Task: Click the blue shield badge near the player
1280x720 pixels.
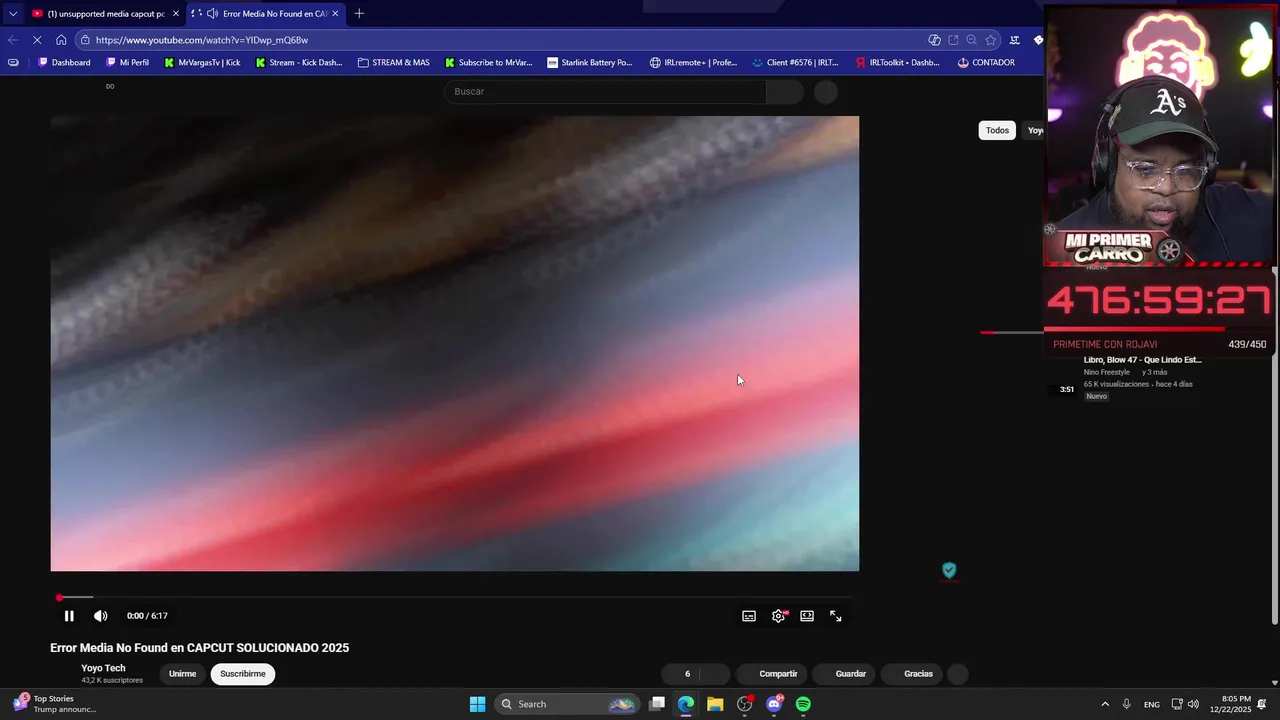Action: pos(949,570)
